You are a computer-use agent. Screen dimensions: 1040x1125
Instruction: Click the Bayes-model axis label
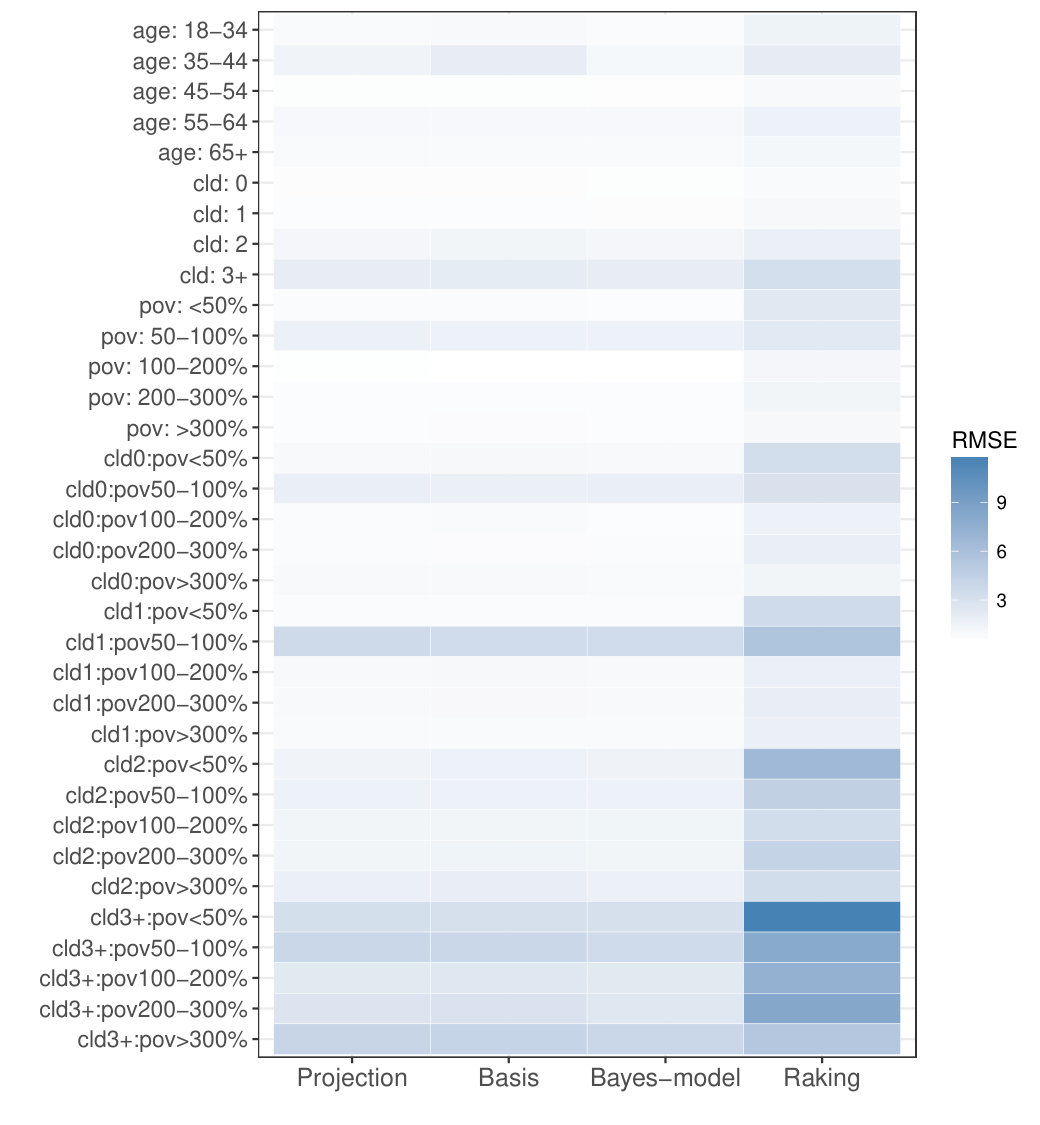pos(665,1078)
